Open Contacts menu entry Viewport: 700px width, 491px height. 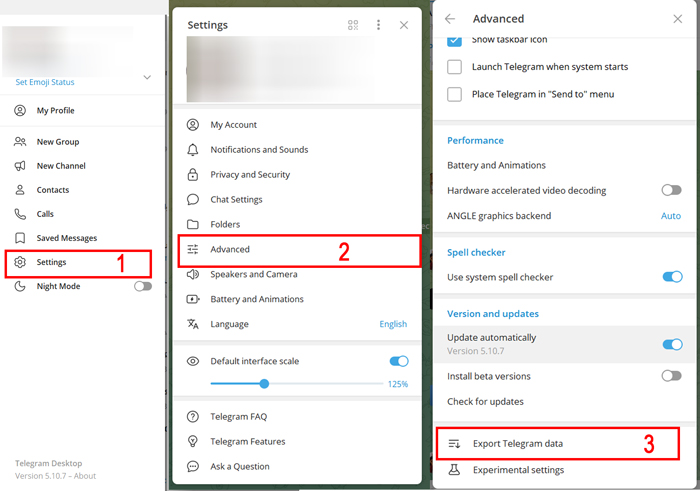point(83,190)
